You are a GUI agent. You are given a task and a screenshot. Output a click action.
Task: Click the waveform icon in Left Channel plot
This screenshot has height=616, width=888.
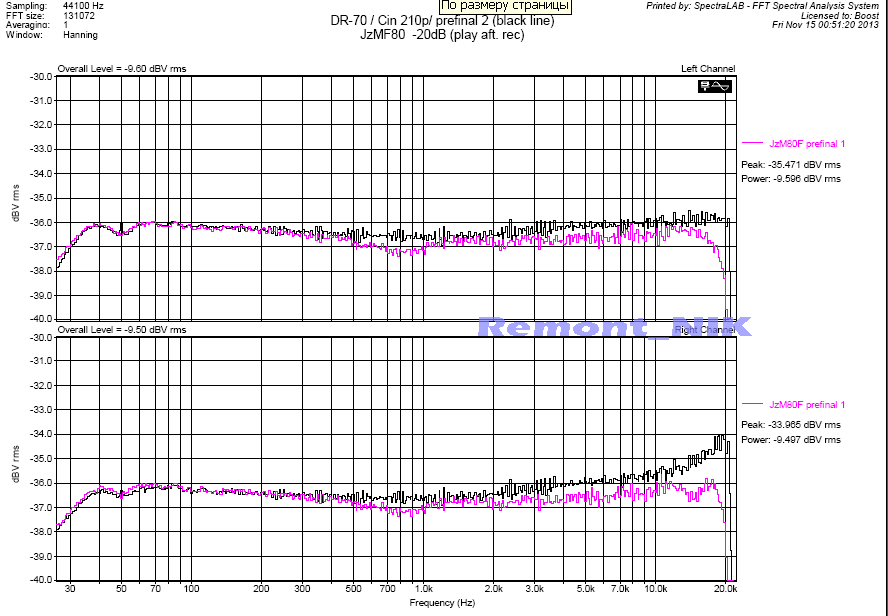pos(716,87)
